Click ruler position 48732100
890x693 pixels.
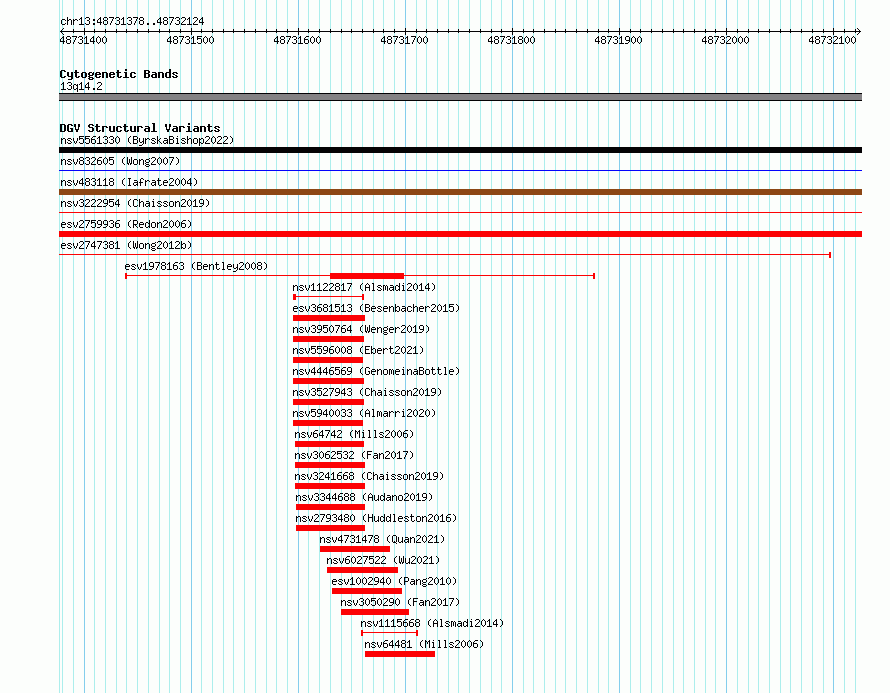[832, 40]
